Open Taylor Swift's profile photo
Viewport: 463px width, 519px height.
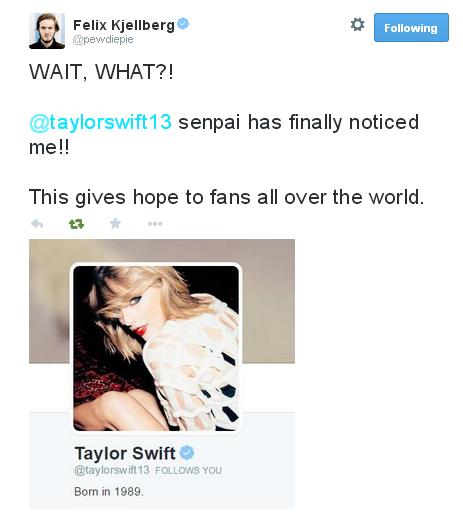(x=156, y=348)
